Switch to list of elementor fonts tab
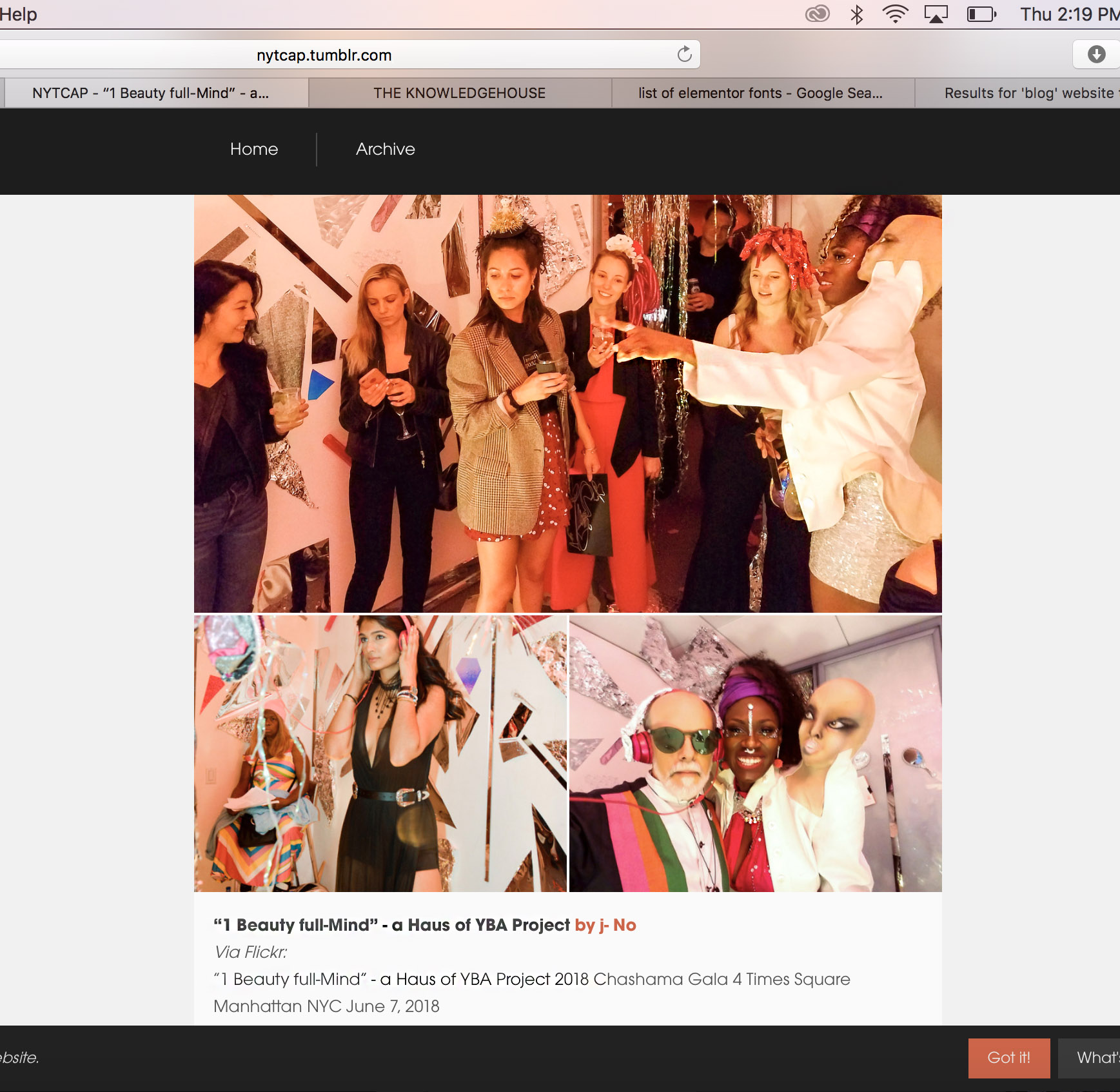1120x1092 pixels. tap(761, 93)
